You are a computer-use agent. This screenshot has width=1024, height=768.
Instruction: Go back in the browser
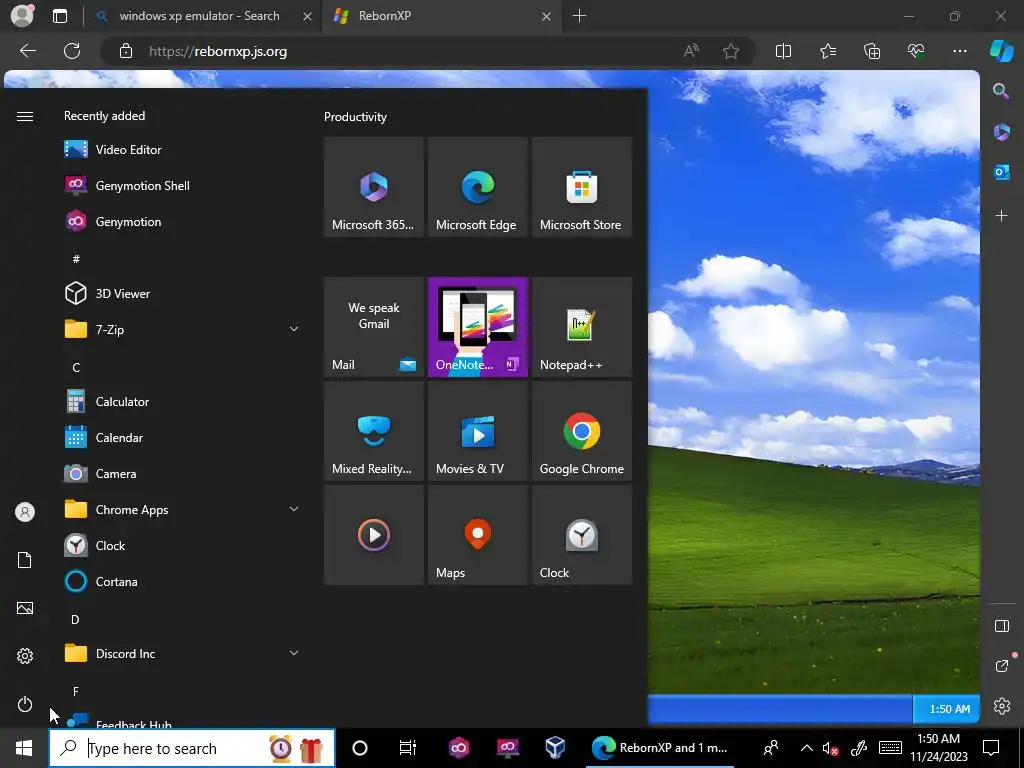pos(27,51)
